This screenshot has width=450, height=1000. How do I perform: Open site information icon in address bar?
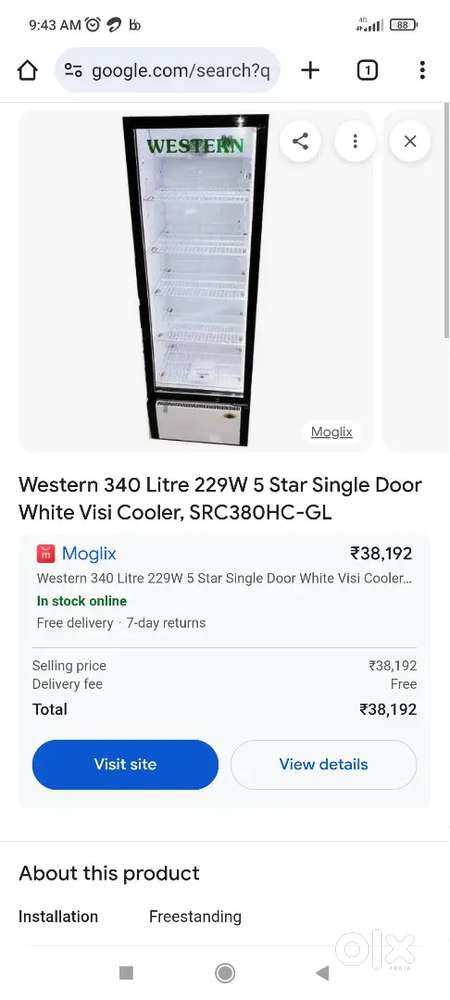[73, 70]
